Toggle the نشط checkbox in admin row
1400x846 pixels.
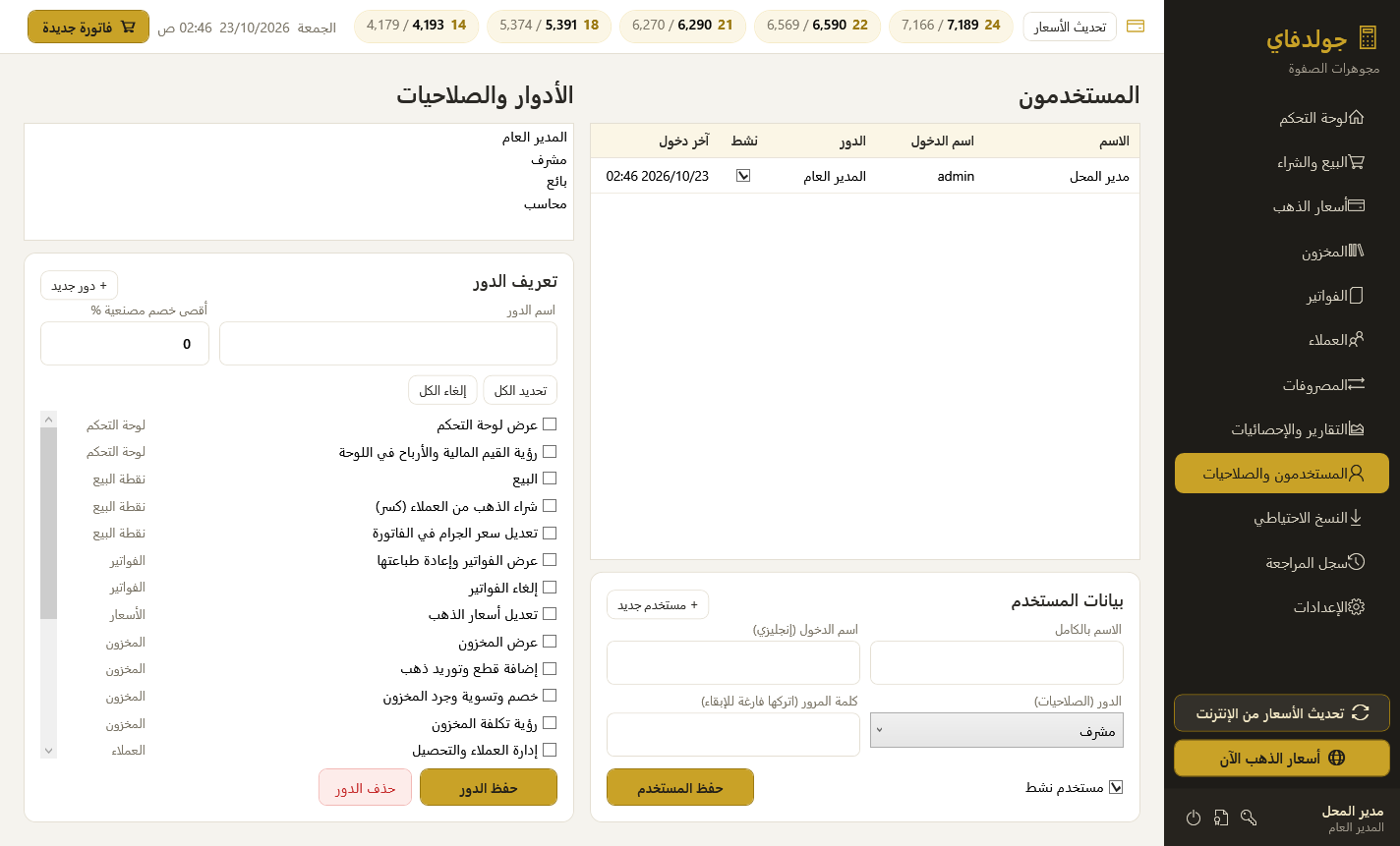click(x=743, y=176)
